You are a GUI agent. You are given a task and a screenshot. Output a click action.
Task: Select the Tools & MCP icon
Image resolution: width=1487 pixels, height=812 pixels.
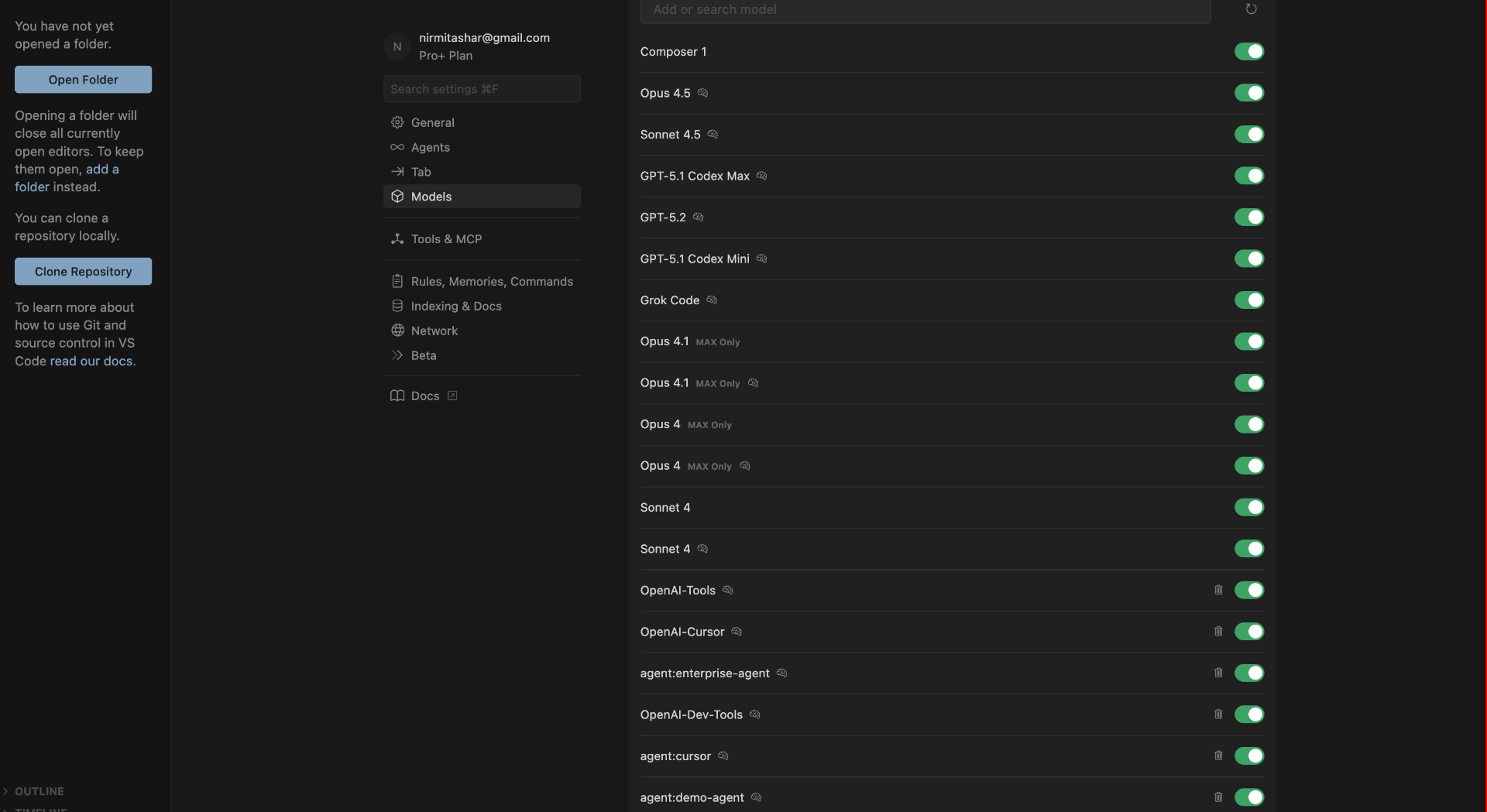[397, 239]
